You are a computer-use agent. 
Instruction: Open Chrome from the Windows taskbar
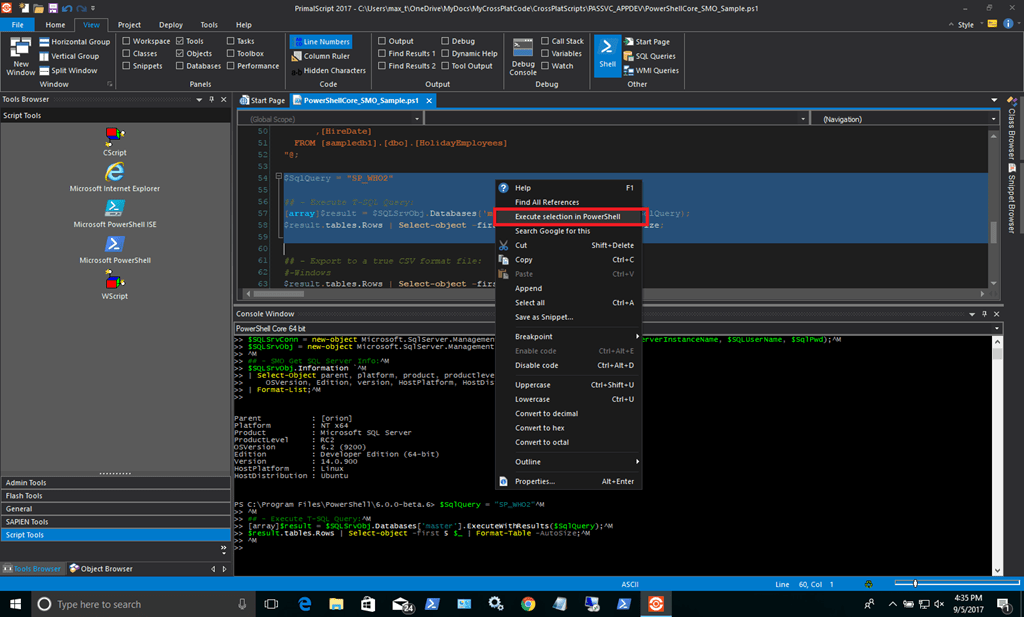coord(528,604)
